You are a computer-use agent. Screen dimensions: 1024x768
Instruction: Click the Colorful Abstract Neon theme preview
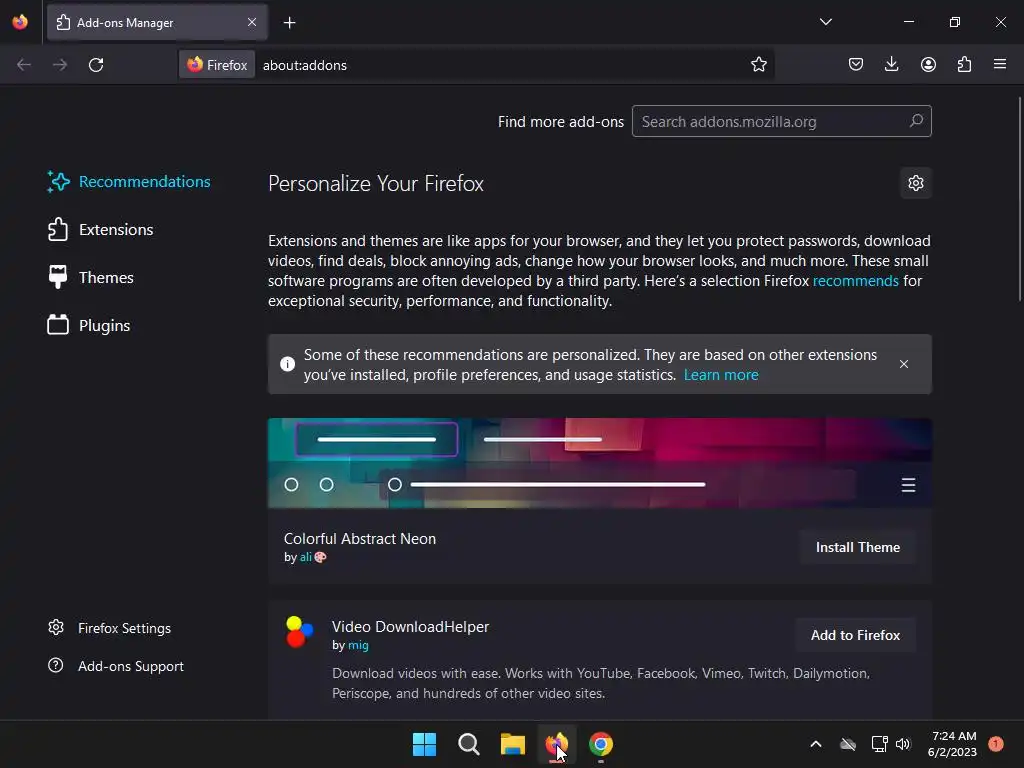click(600, 463)
